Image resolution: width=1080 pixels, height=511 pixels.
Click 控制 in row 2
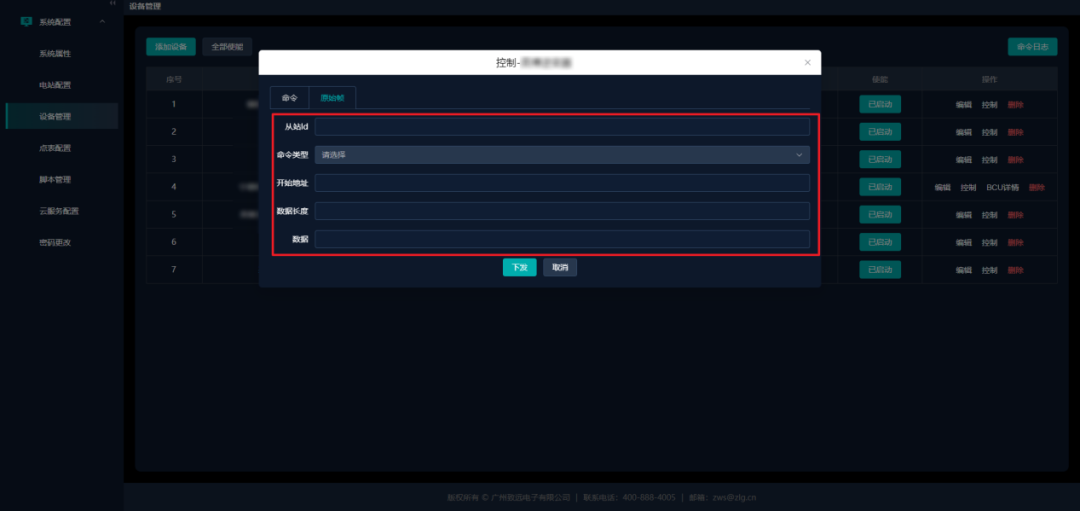[990, 132]
